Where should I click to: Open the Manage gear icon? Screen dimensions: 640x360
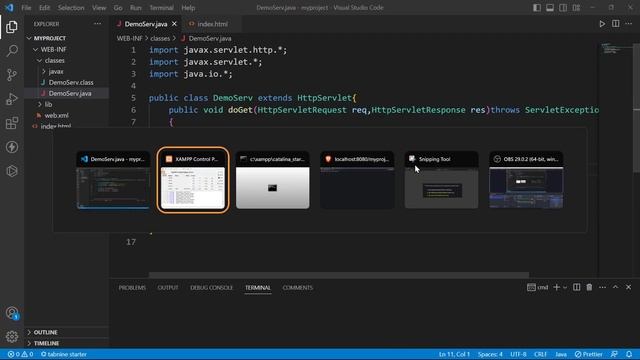[x=12, y=337]
